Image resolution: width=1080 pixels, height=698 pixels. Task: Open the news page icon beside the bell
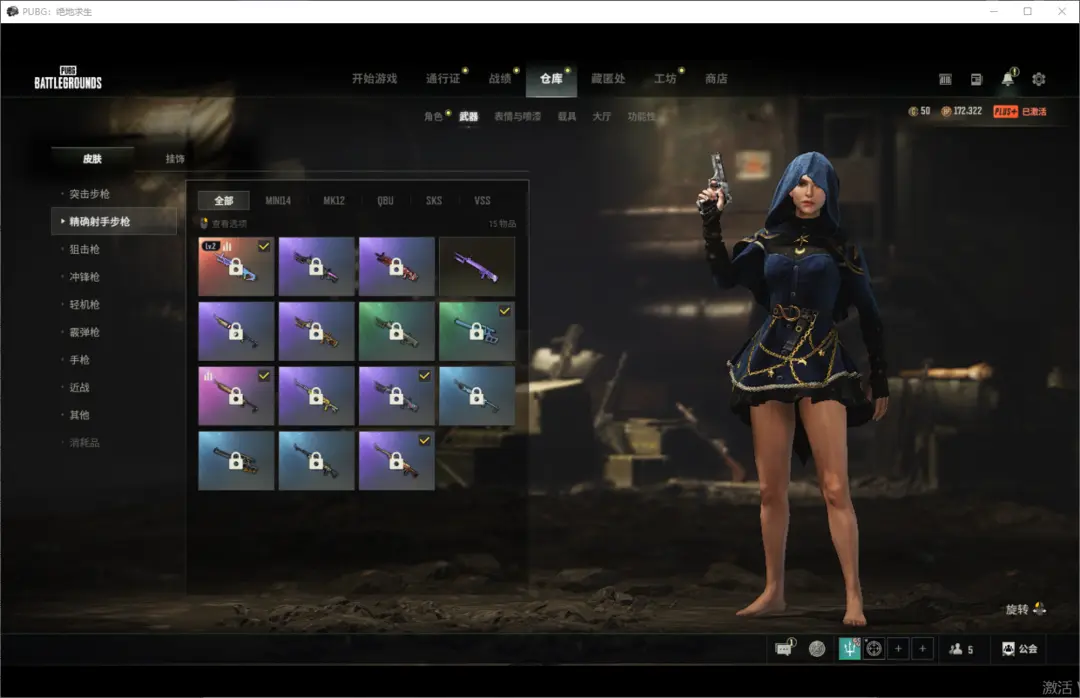pos(977,79)
